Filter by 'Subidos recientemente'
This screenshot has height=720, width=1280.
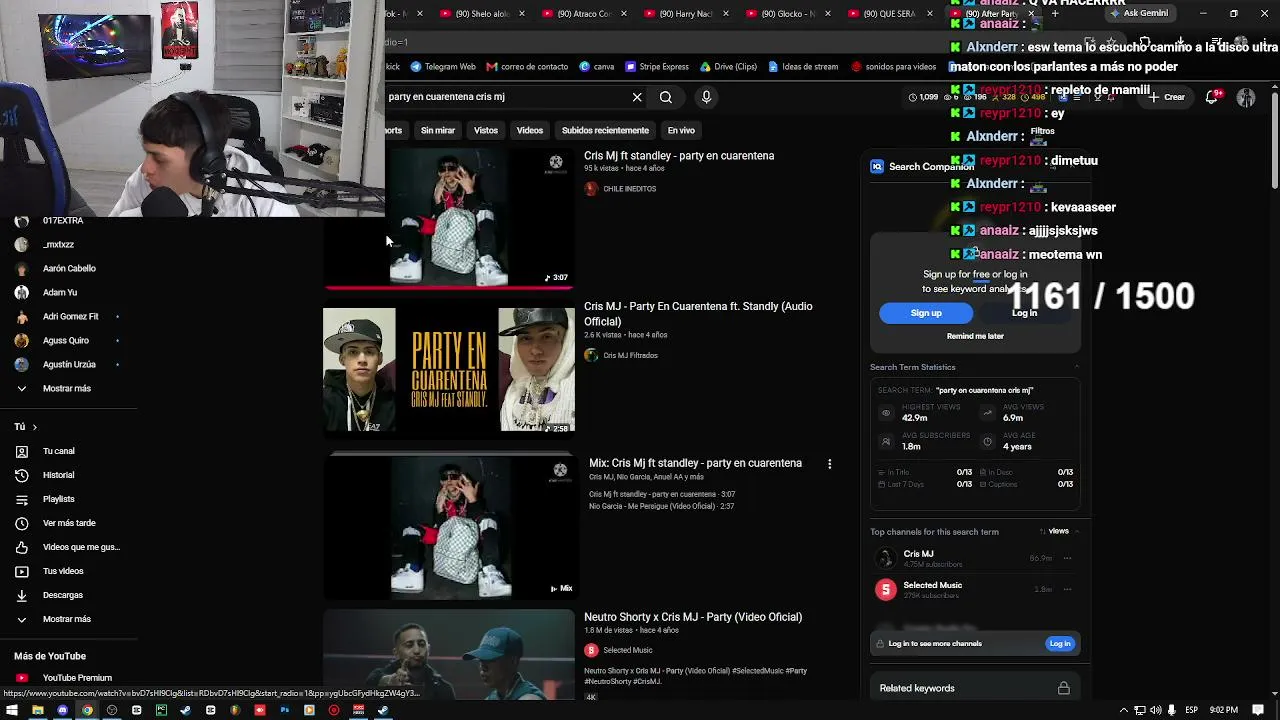(605, 130)
